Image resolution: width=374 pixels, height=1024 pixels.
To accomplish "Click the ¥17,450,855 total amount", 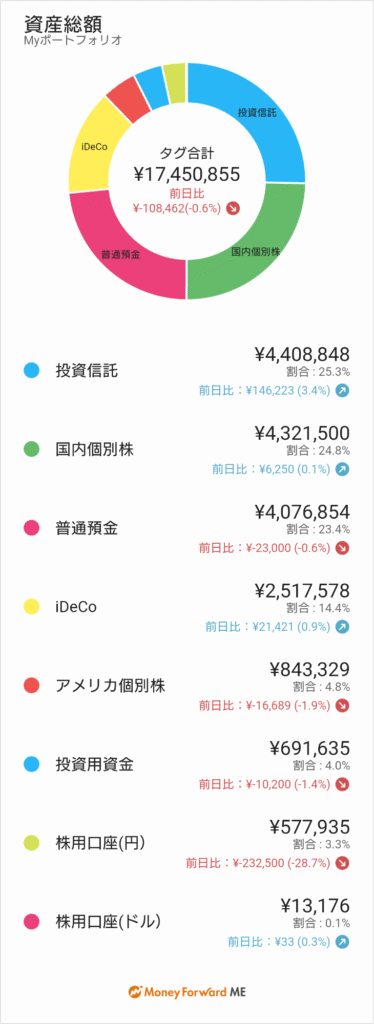I will [x=187, y=174].
